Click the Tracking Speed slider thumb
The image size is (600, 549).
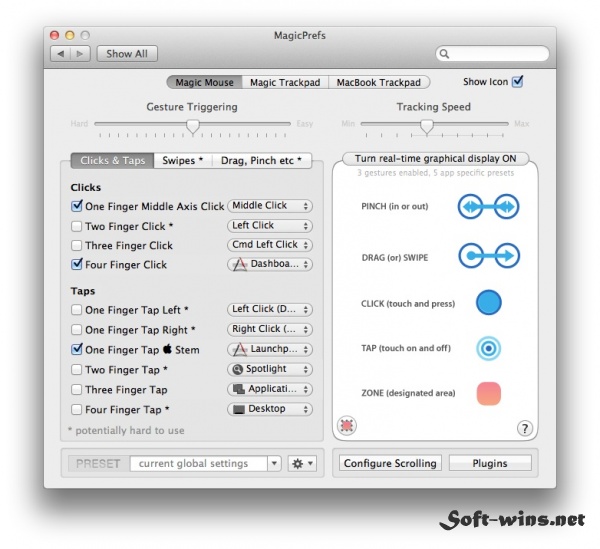click(427, 126)
